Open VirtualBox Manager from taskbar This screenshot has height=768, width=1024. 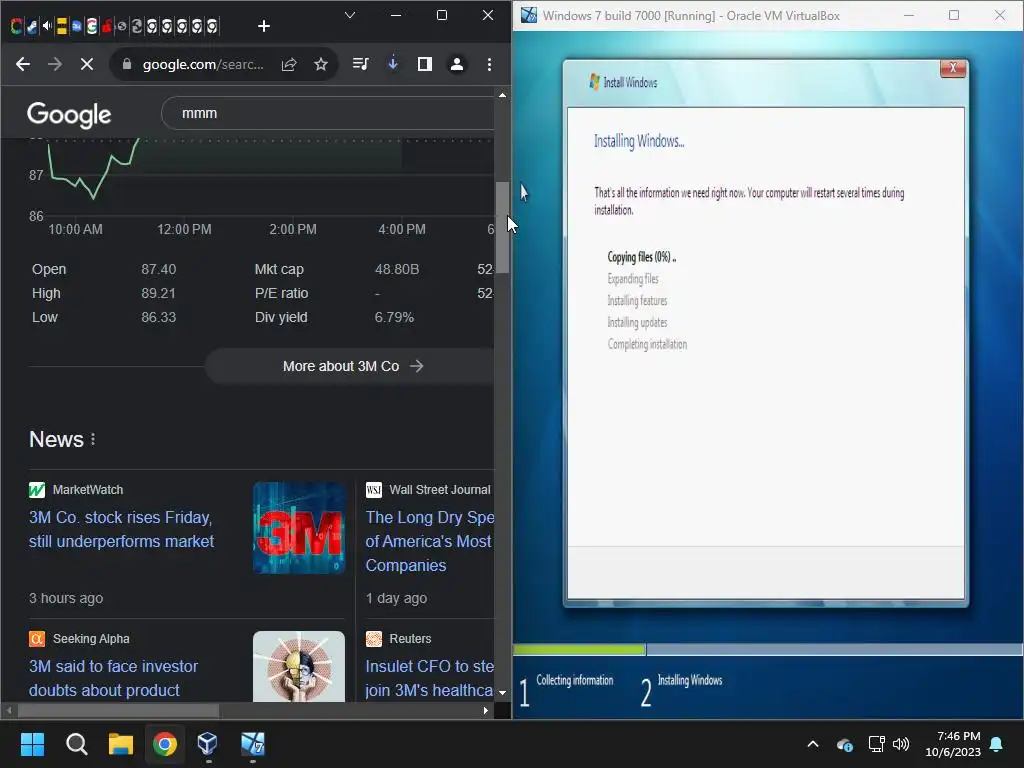tap(208, 744)
